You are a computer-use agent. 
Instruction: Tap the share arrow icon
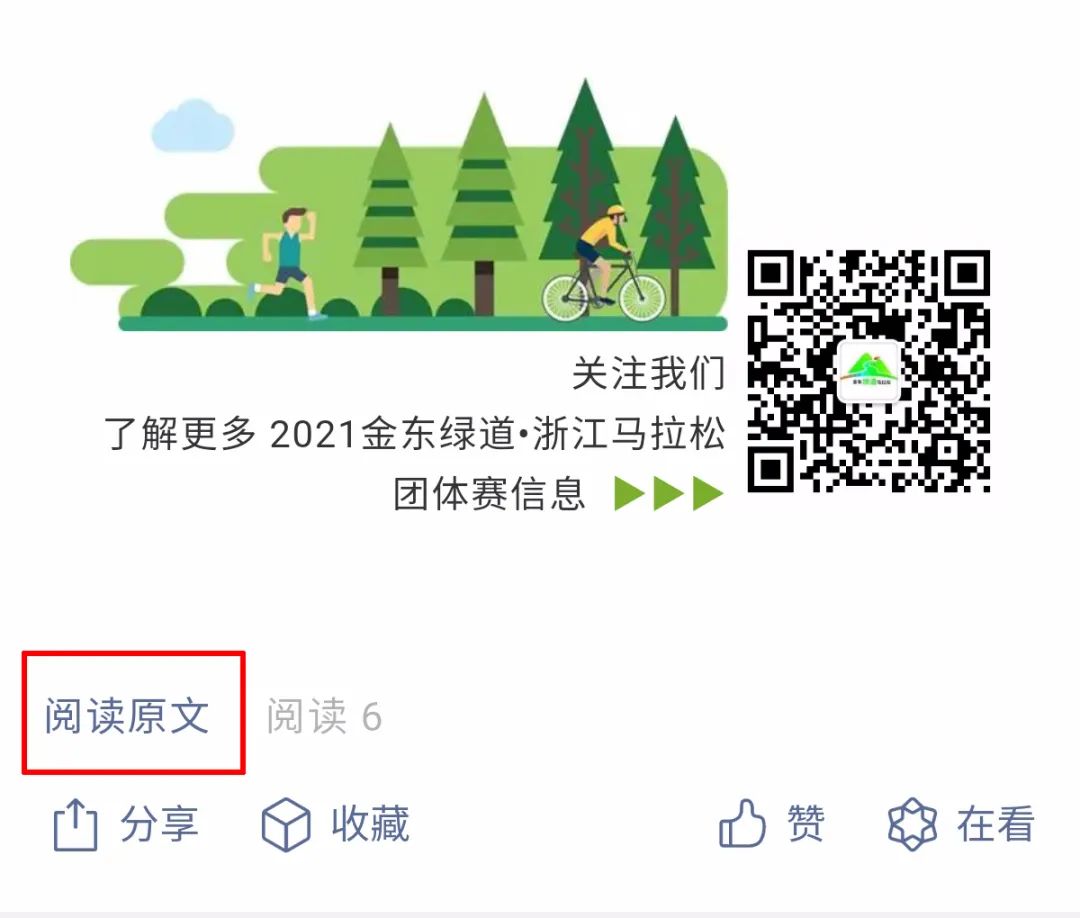(75, 824)
